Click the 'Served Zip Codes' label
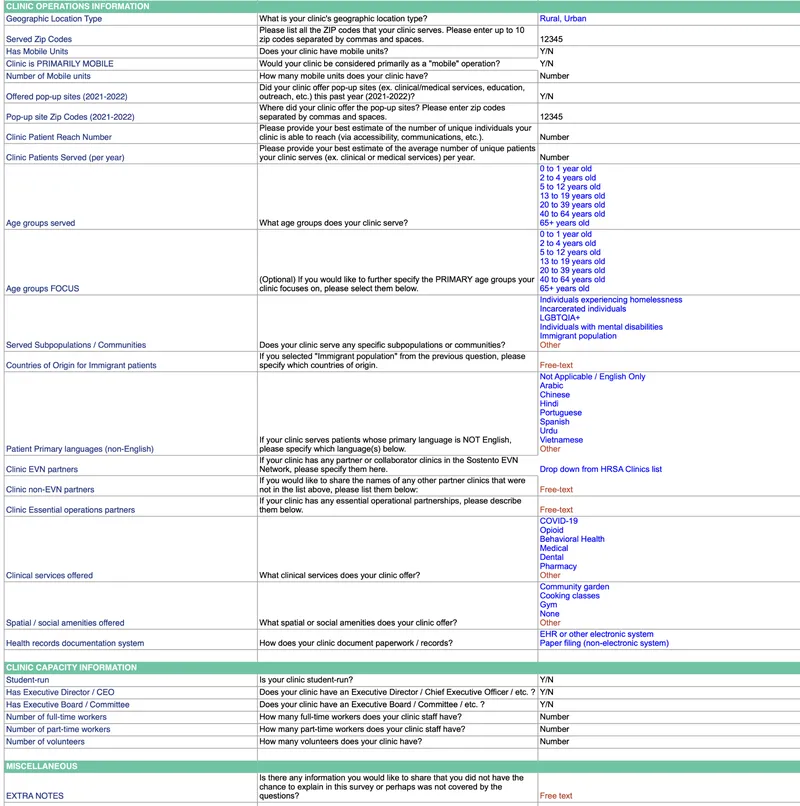 tap(39, 39)
